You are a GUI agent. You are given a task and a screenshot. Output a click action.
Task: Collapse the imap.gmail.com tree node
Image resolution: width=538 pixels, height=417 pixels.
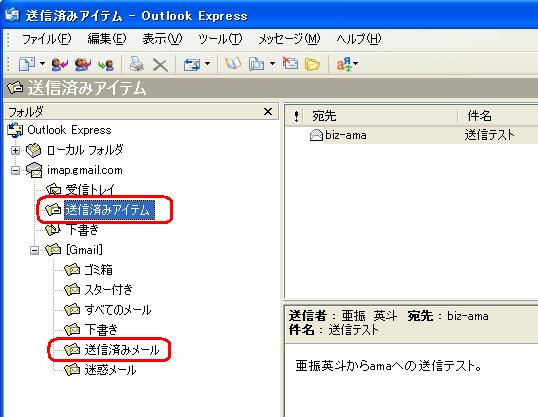15,170
